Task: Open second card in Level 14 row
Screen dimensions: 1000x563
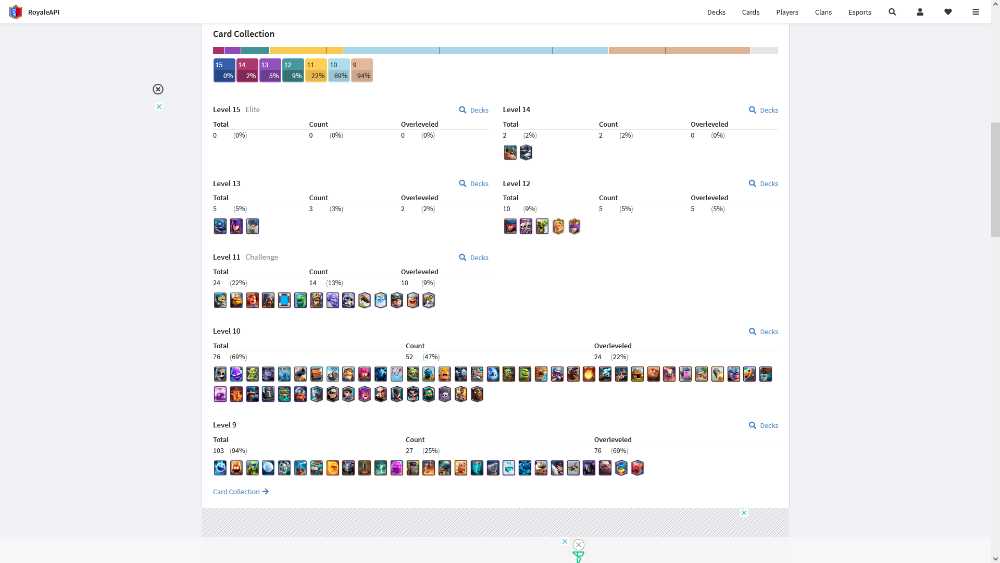Action: click(526, 152)
